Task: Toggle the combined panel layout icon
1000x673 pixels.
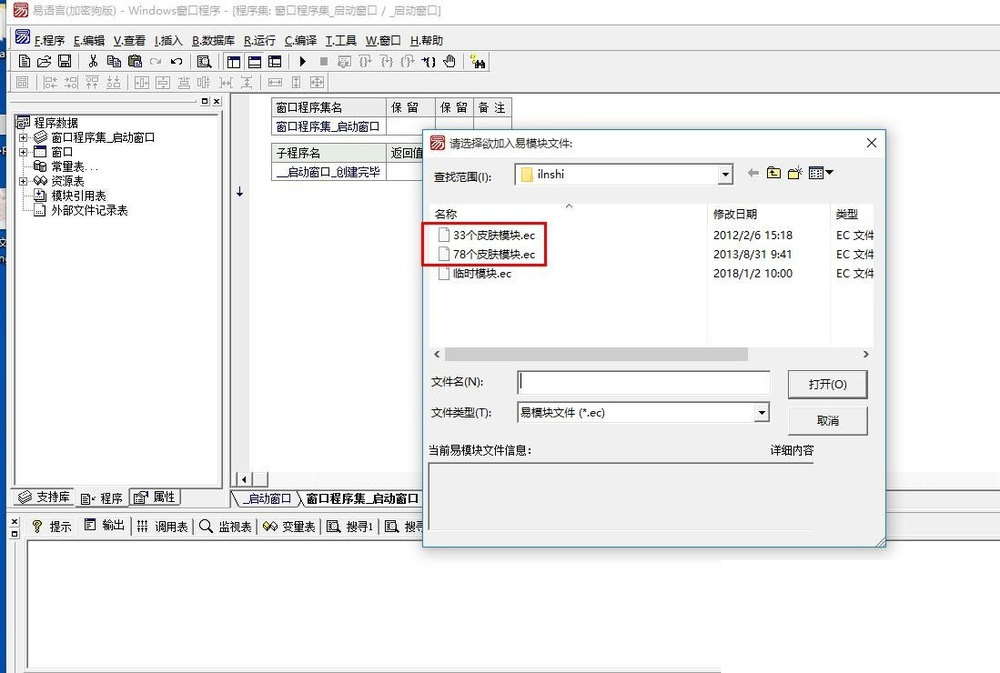Action: [x=275, y=61]
